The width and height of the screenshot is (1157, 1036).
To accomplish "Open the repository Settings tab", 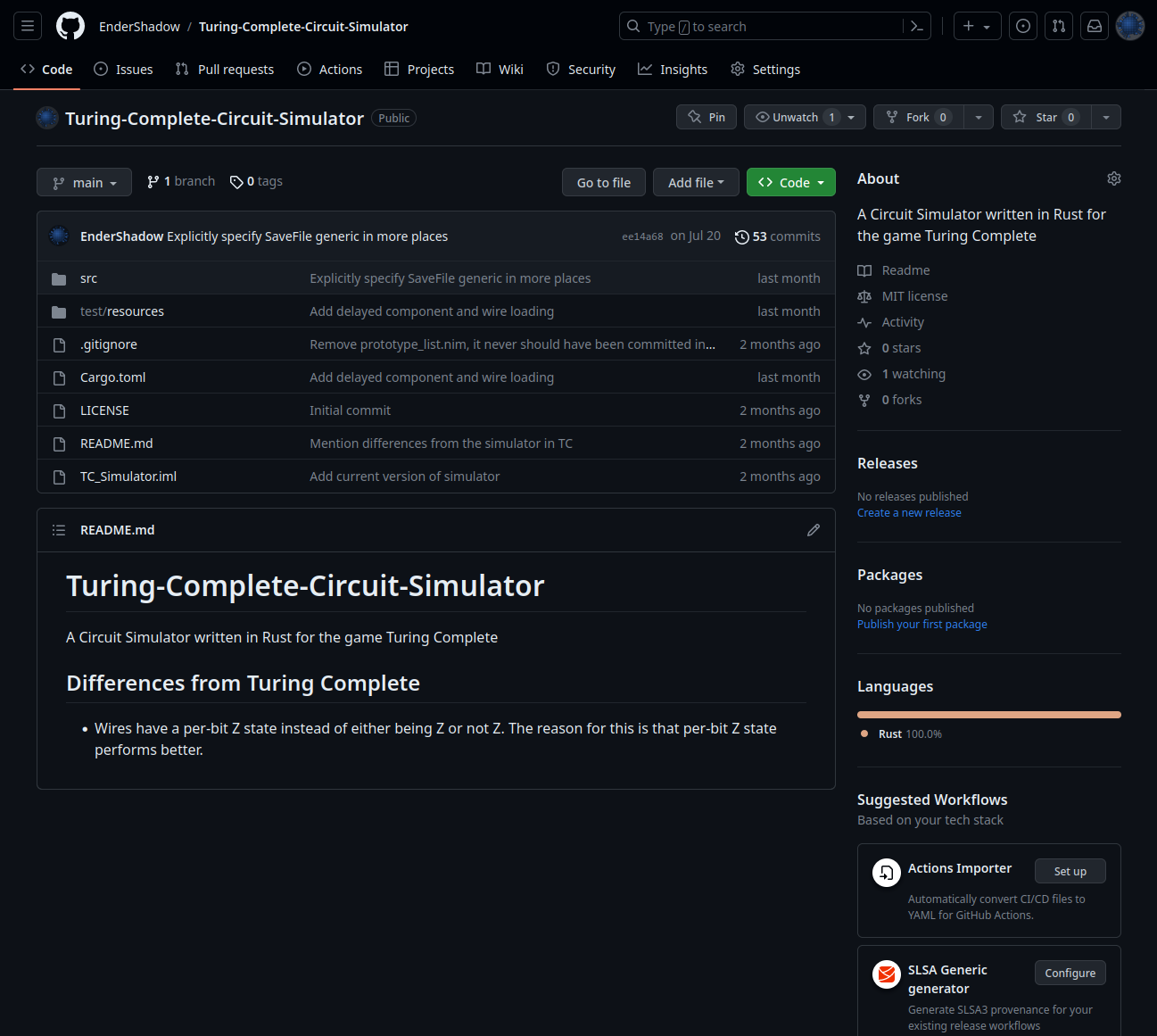I will click(x=765, y=70).
